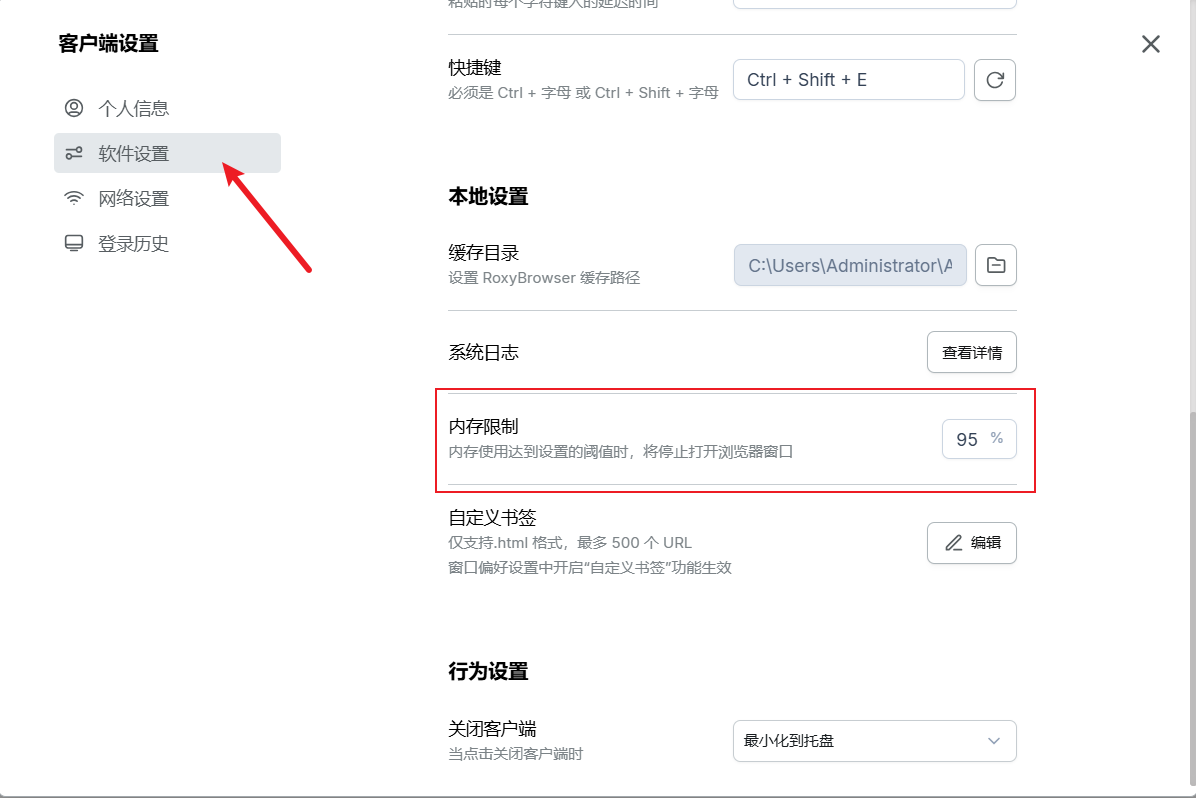The image size is (1196, 798).
Task: Click the 个人信息 user profile icon
Action: click(x=74, y=108)
